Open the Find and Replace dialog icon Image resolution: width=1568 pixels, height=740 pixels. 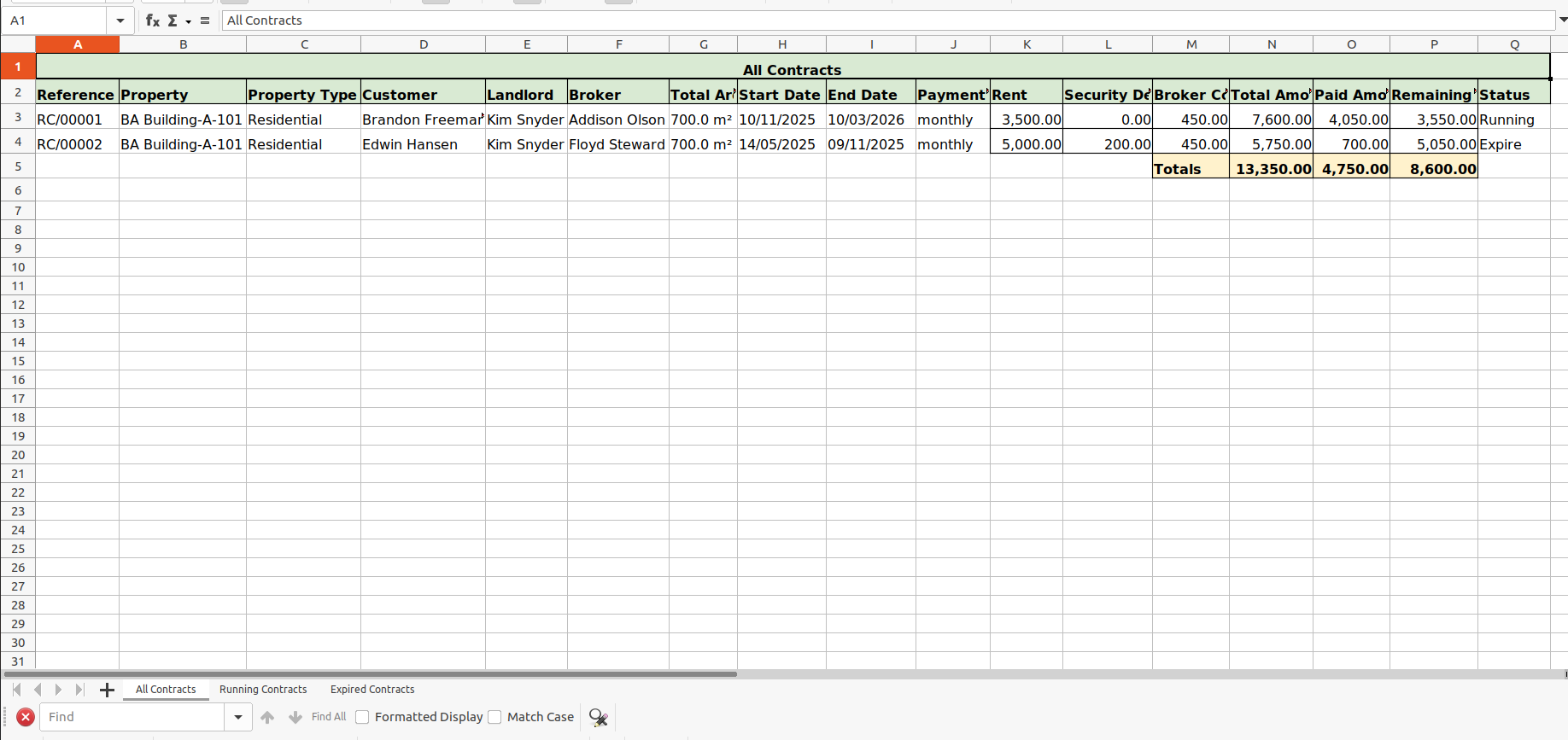(x=599, y=718)
